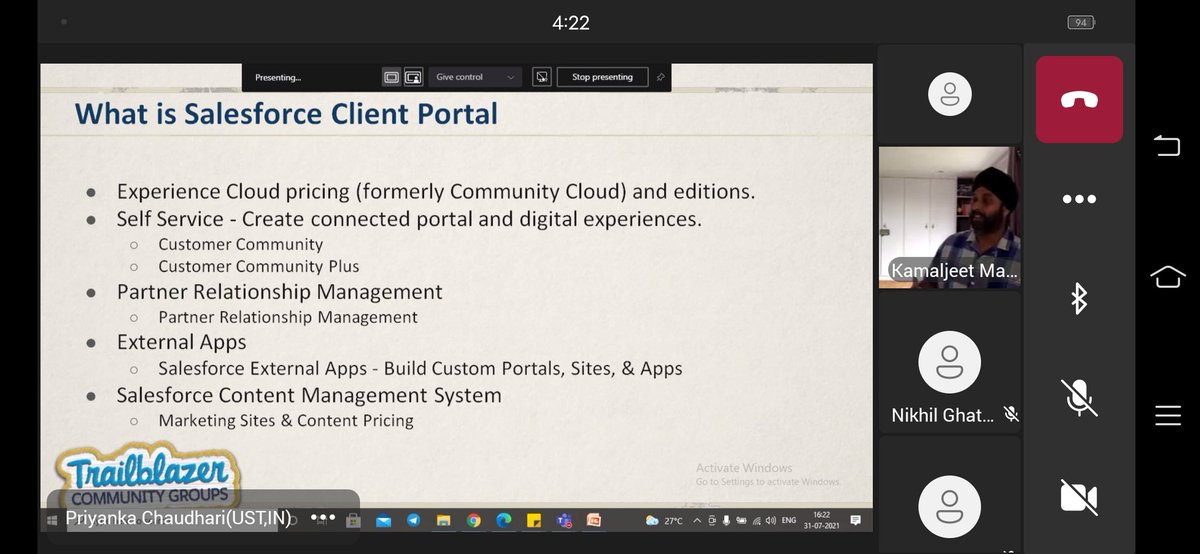Open File Explorer in shared taskbar
The width and height of the screenshot is (1200, 554).
pyautogui.click(x=443, y=520)
